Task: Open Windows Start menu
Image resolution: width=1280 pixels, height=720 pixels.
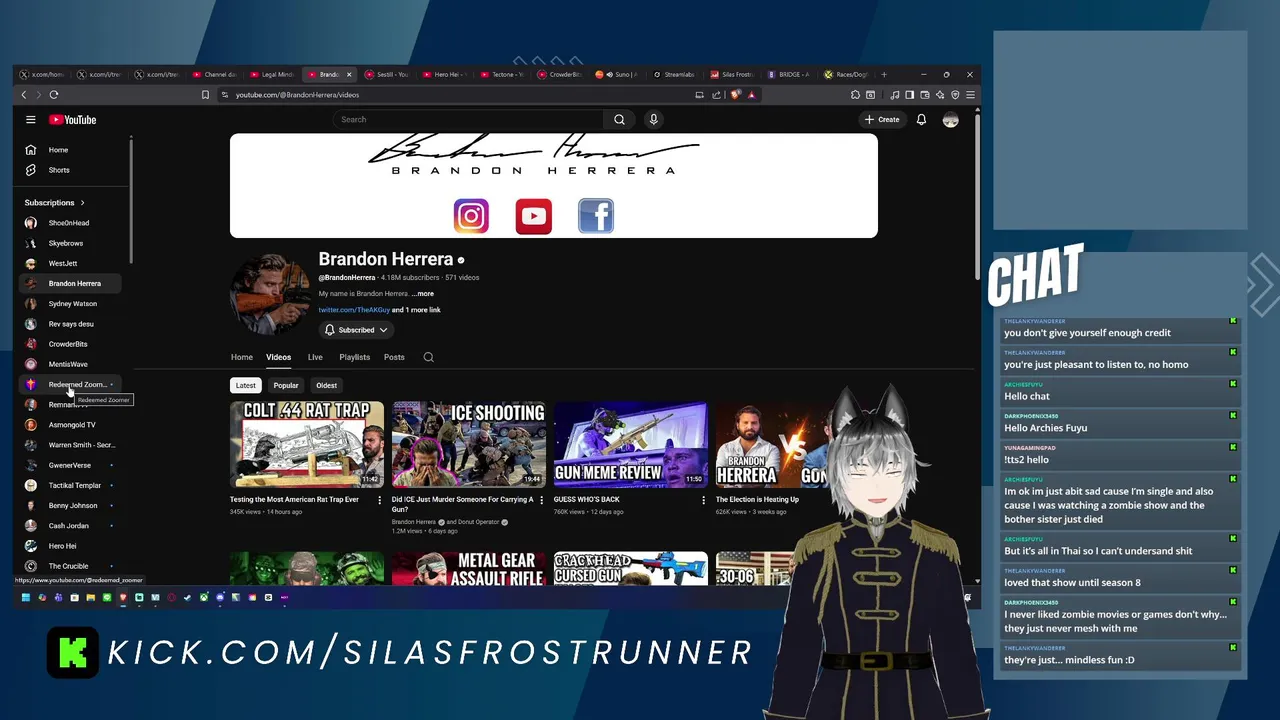Action: coord(25,598)
